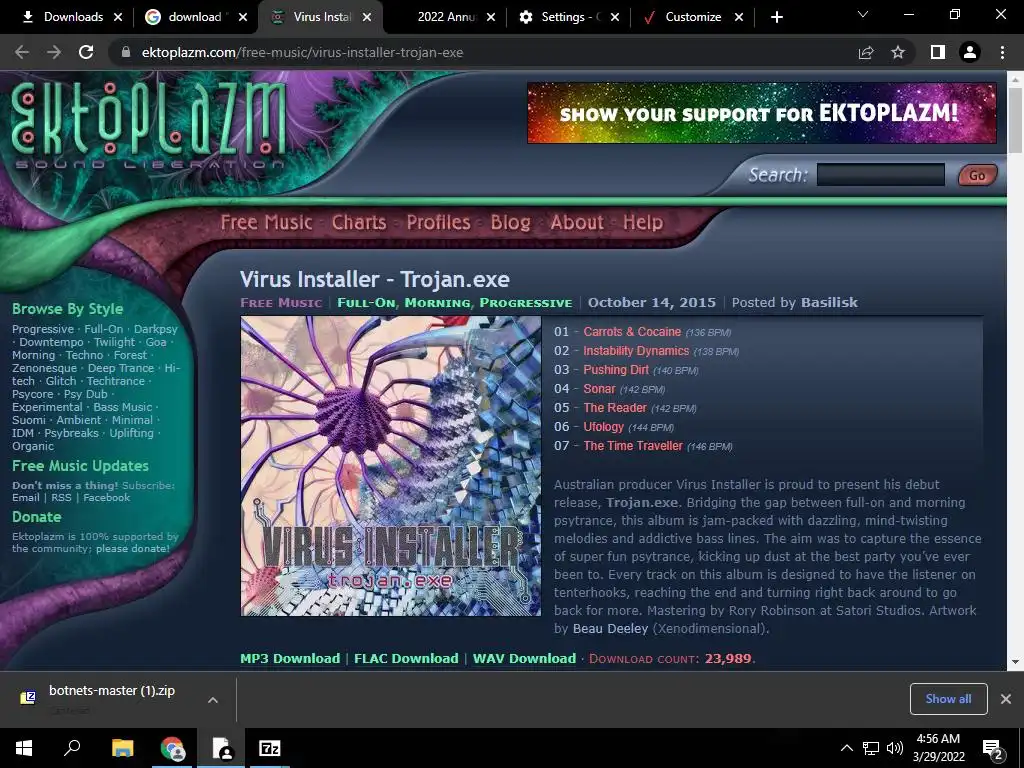Image resolution: width=1024 pixels, height=768 pixels.
Task: Subscribe via the RSS link
Action: coord(61,498)
